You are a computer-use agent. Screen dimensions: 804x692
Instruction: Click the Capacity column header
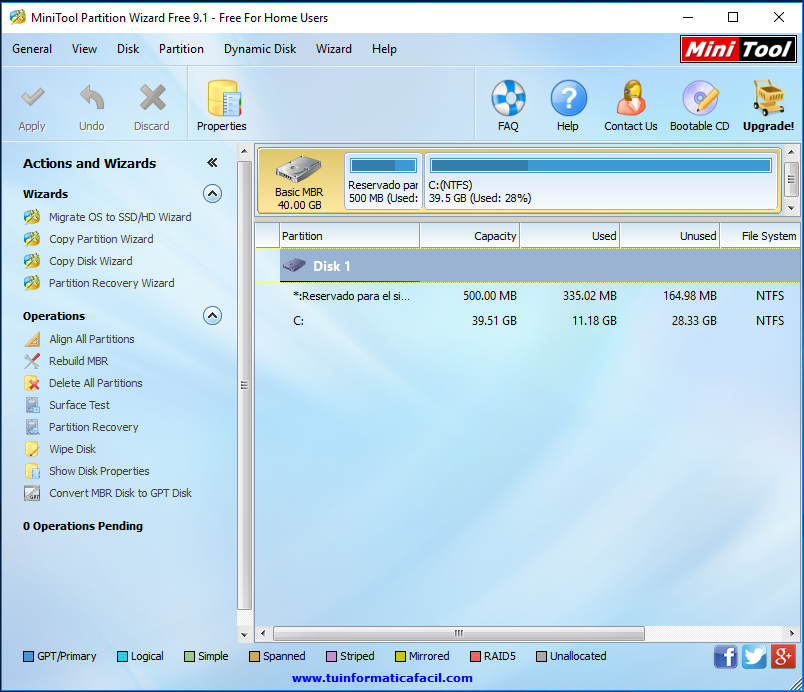coord(470,236)
